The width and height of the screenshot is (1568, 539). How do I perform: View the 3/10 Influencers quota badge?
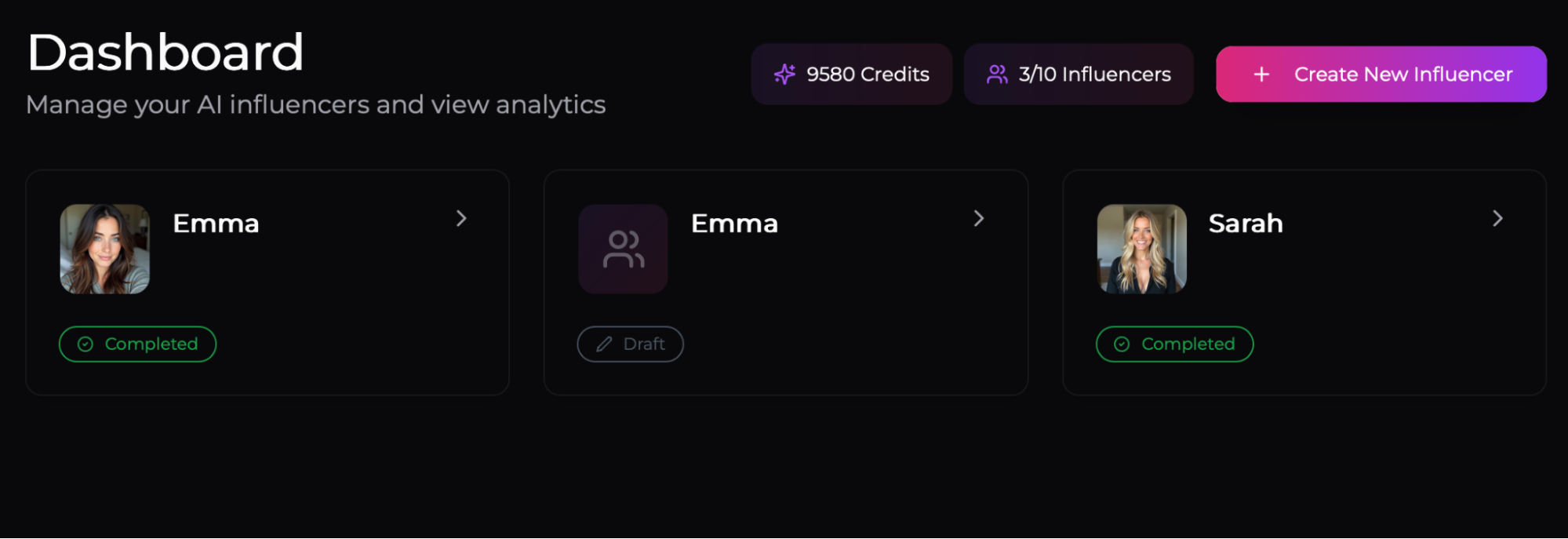(x=1079, y=75)
